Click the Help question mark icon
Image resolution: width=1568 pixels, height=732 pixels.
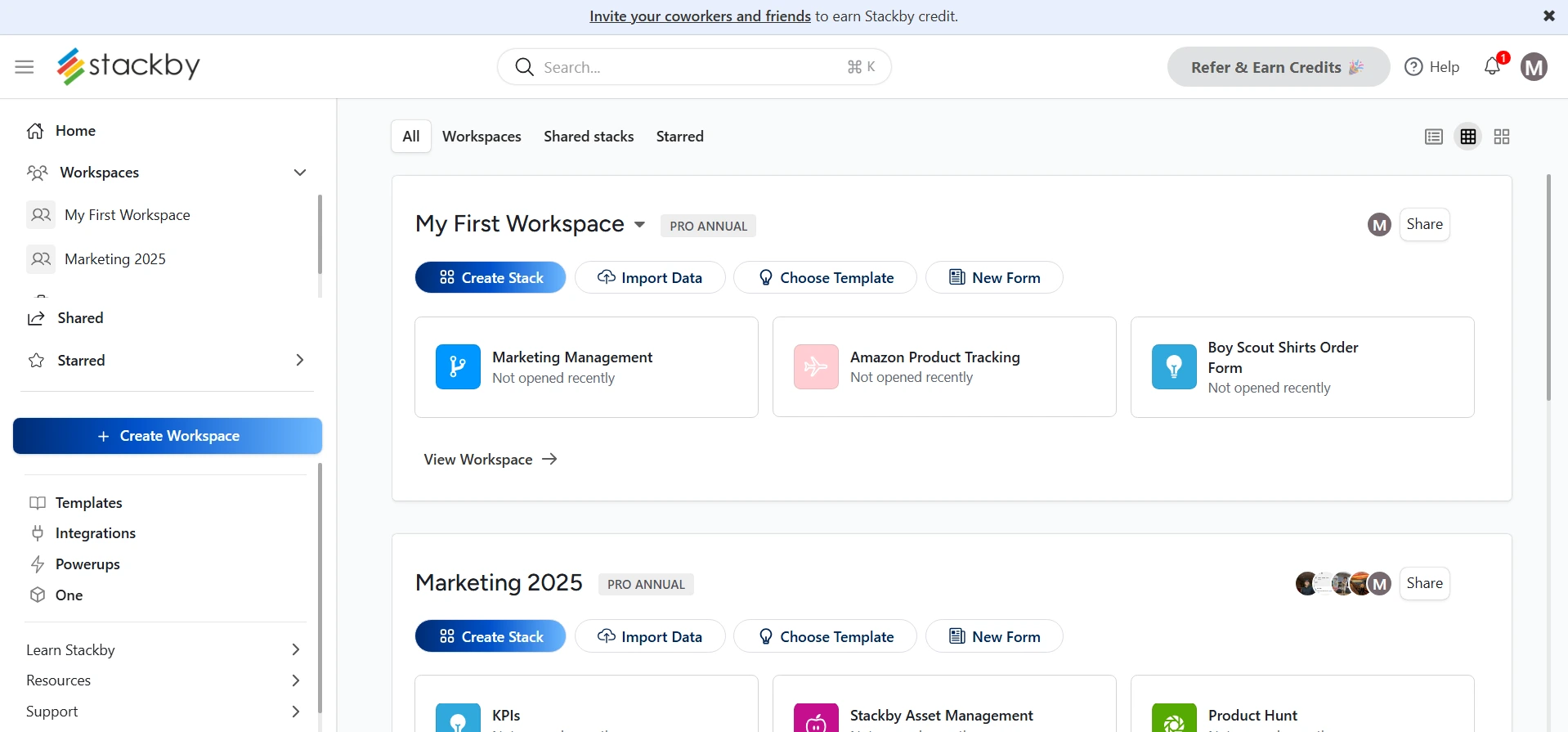1413,67
